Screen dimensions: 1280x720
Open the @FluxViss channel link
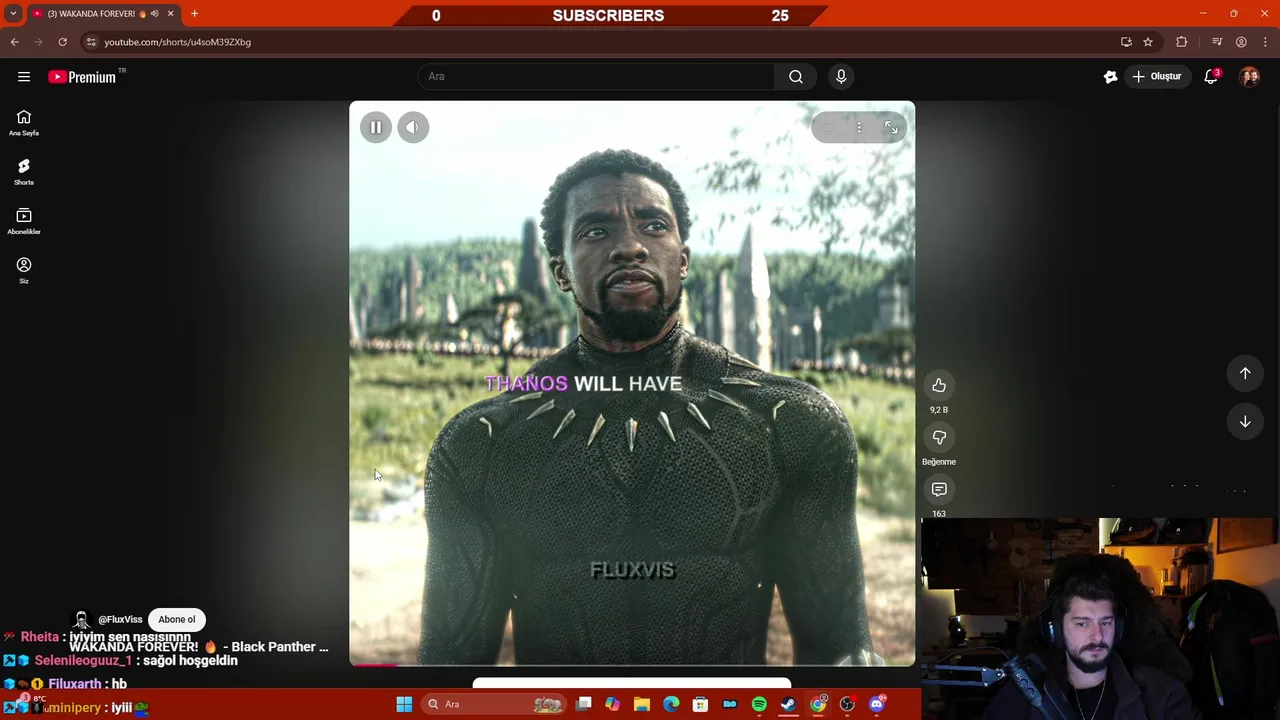[x=120, y=619]
